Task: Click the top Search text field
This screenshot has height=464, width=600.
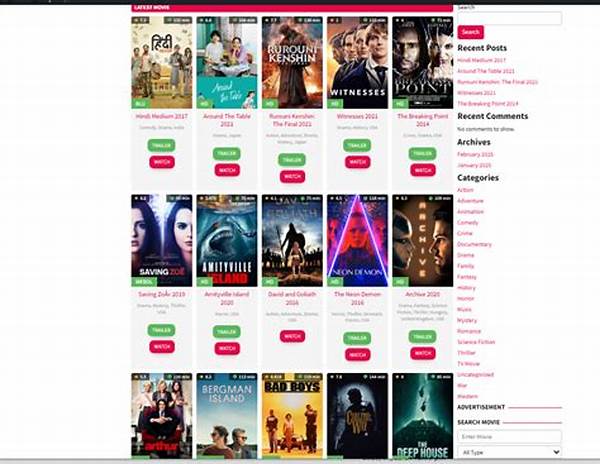Action: (509, 18)
